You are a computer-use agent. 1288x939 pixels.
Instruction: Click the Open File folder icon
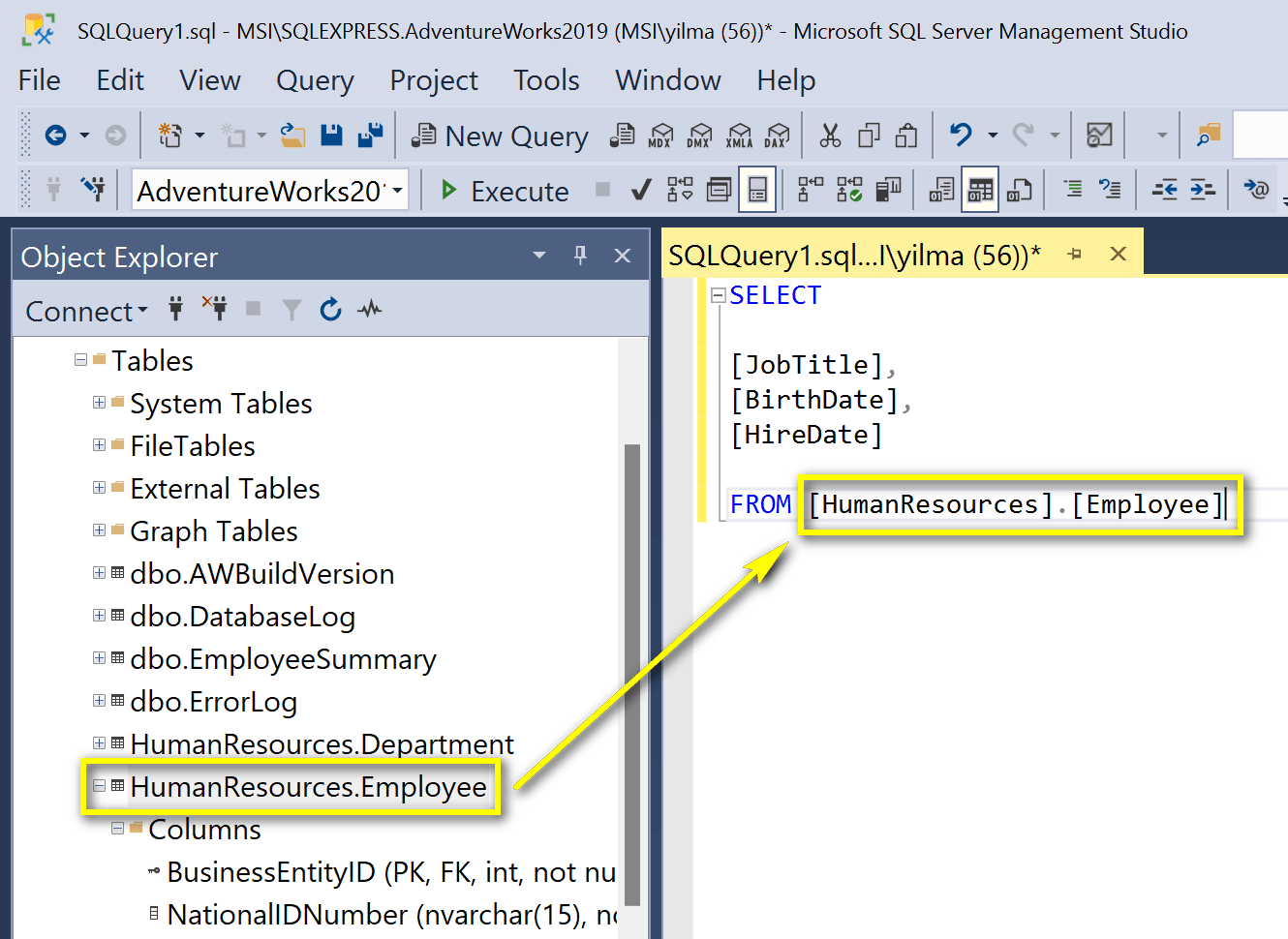coord(292,136)
